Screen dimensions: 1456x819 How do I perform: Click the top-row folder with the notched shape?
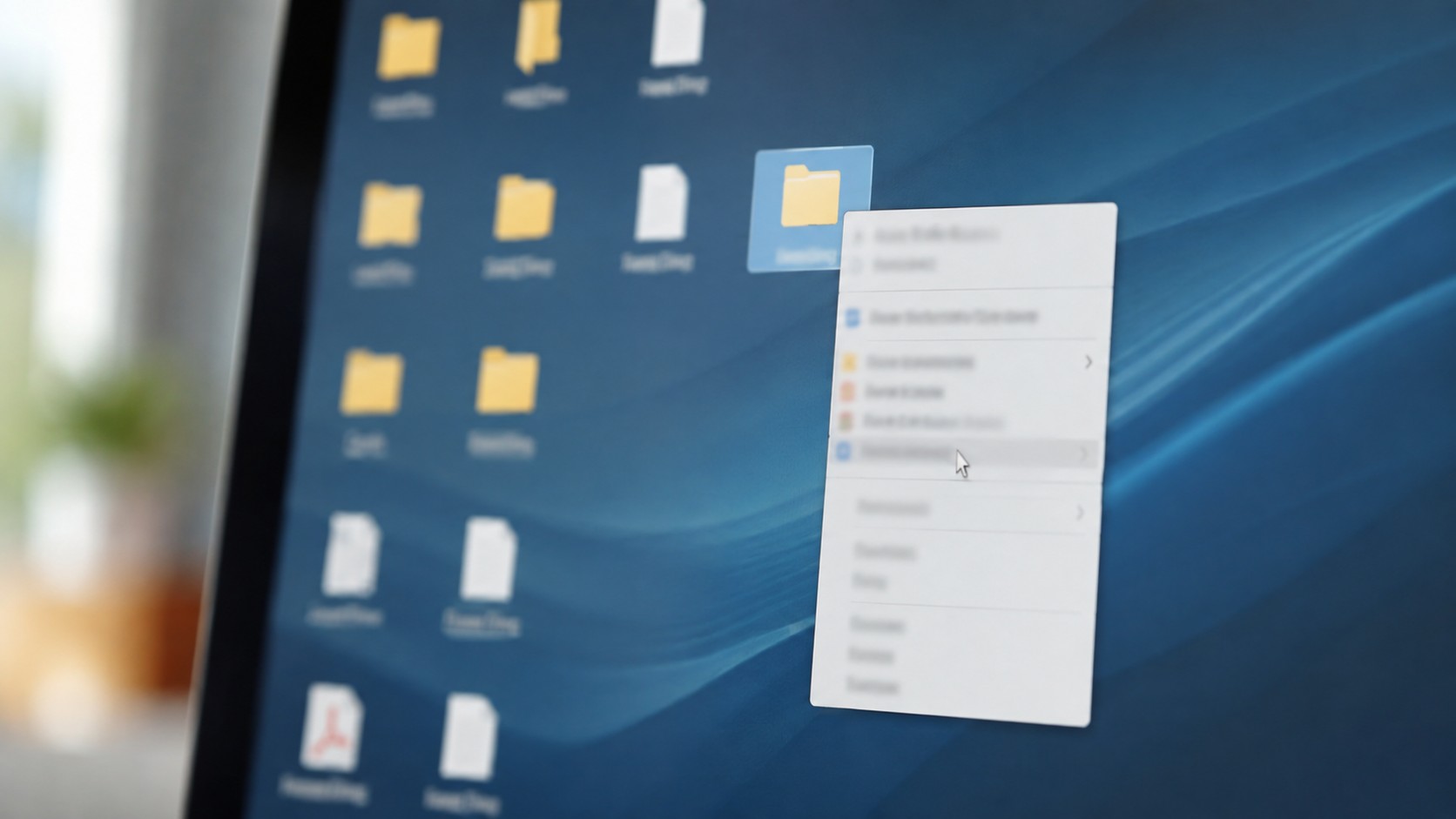click(537, 37)
